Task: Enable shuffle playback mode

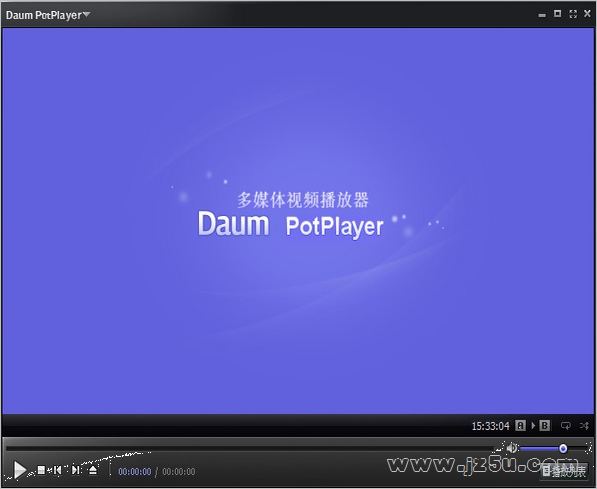Action: (x=584, y=425)
